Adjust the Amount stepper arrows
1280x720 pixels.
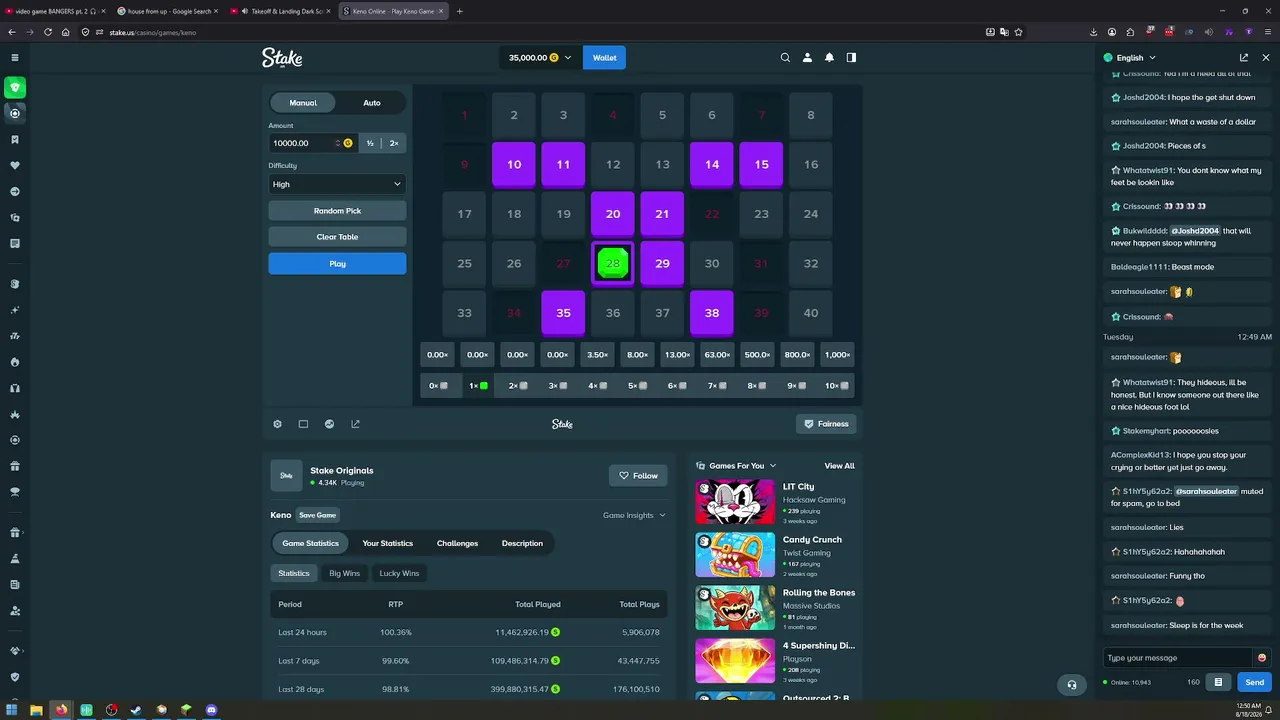[x=338, y=143]
